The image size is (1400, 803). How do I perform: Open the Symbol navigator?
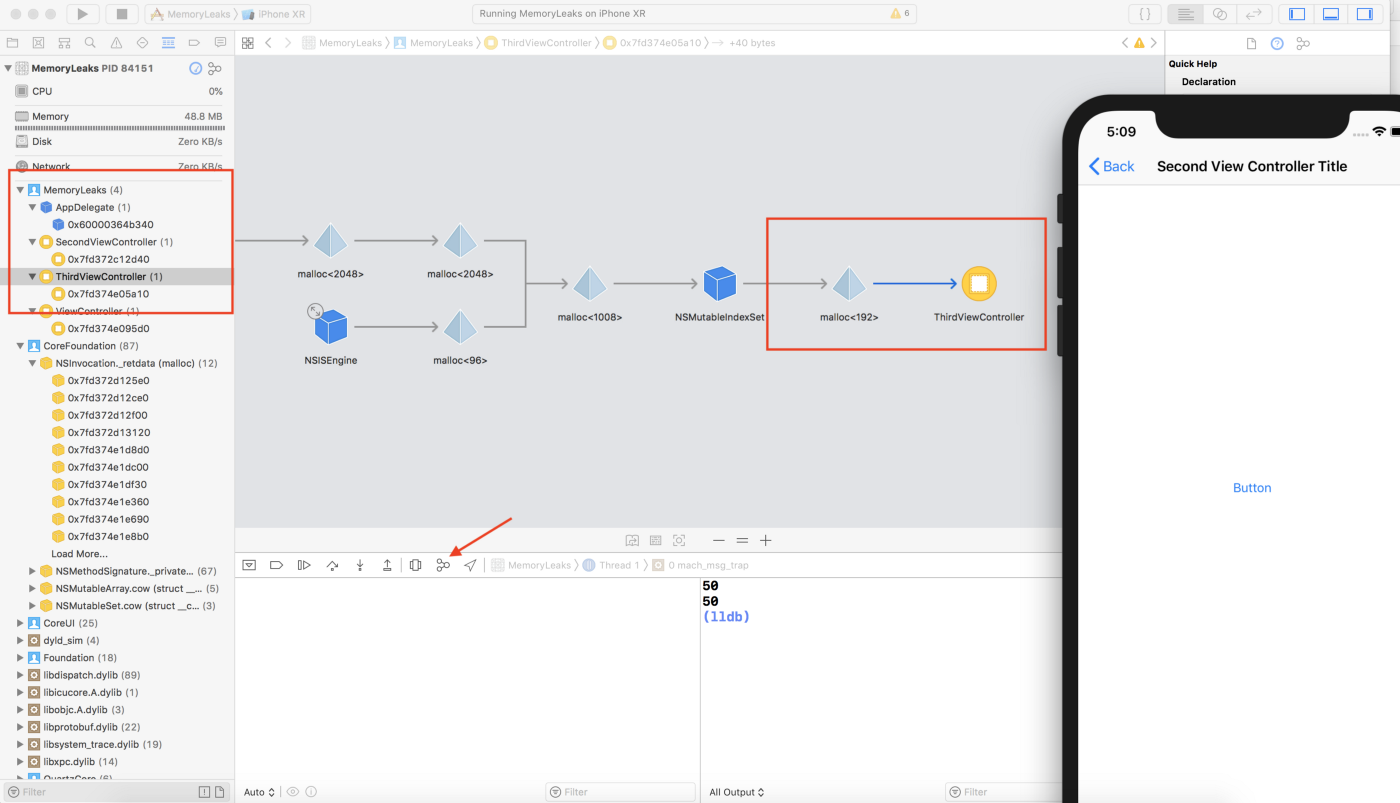click(x=64, y=43)
